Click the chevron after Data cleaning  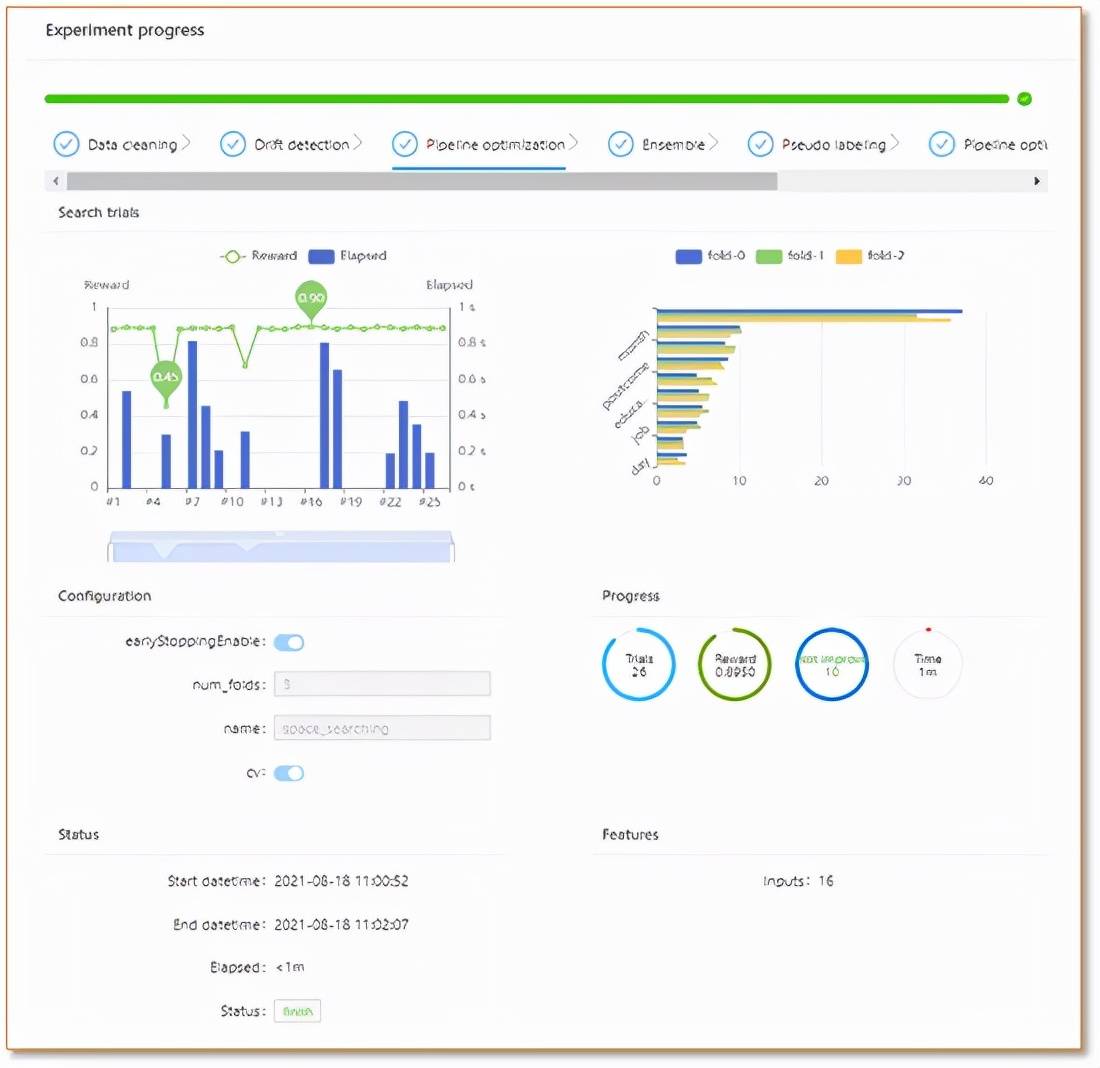pyautogui.click(x=186, y=144)
